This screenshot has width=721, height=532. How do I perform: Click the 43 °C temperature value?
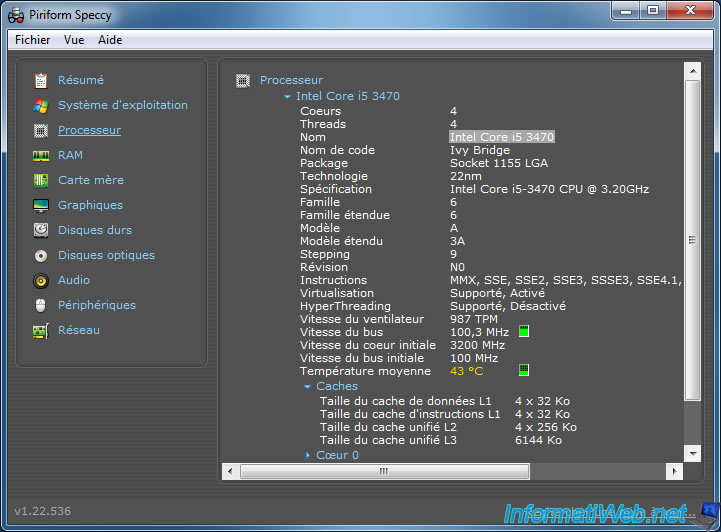pyautogui.click(x=466, y=371)
